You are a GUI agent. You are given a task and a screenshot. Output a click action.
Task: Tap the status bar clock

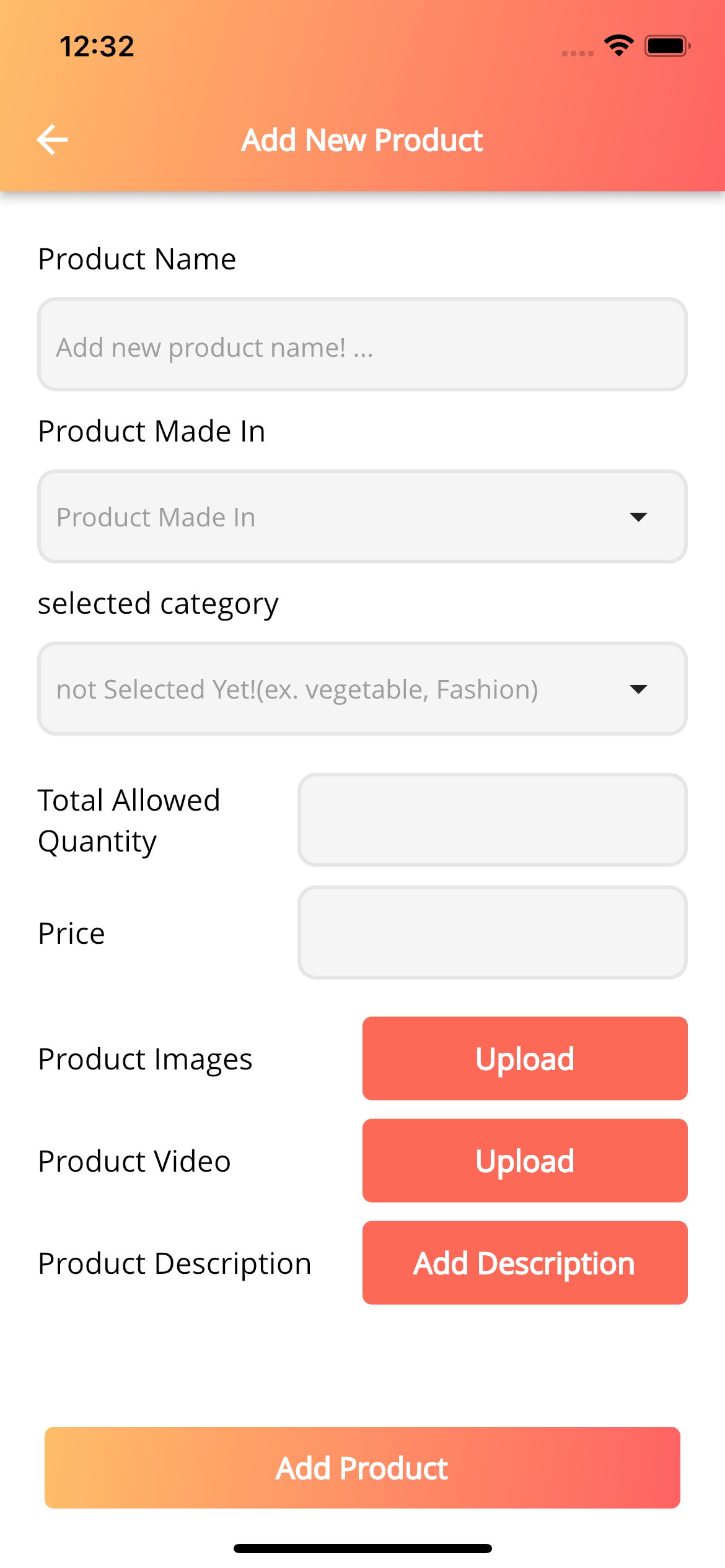[97, 46]
